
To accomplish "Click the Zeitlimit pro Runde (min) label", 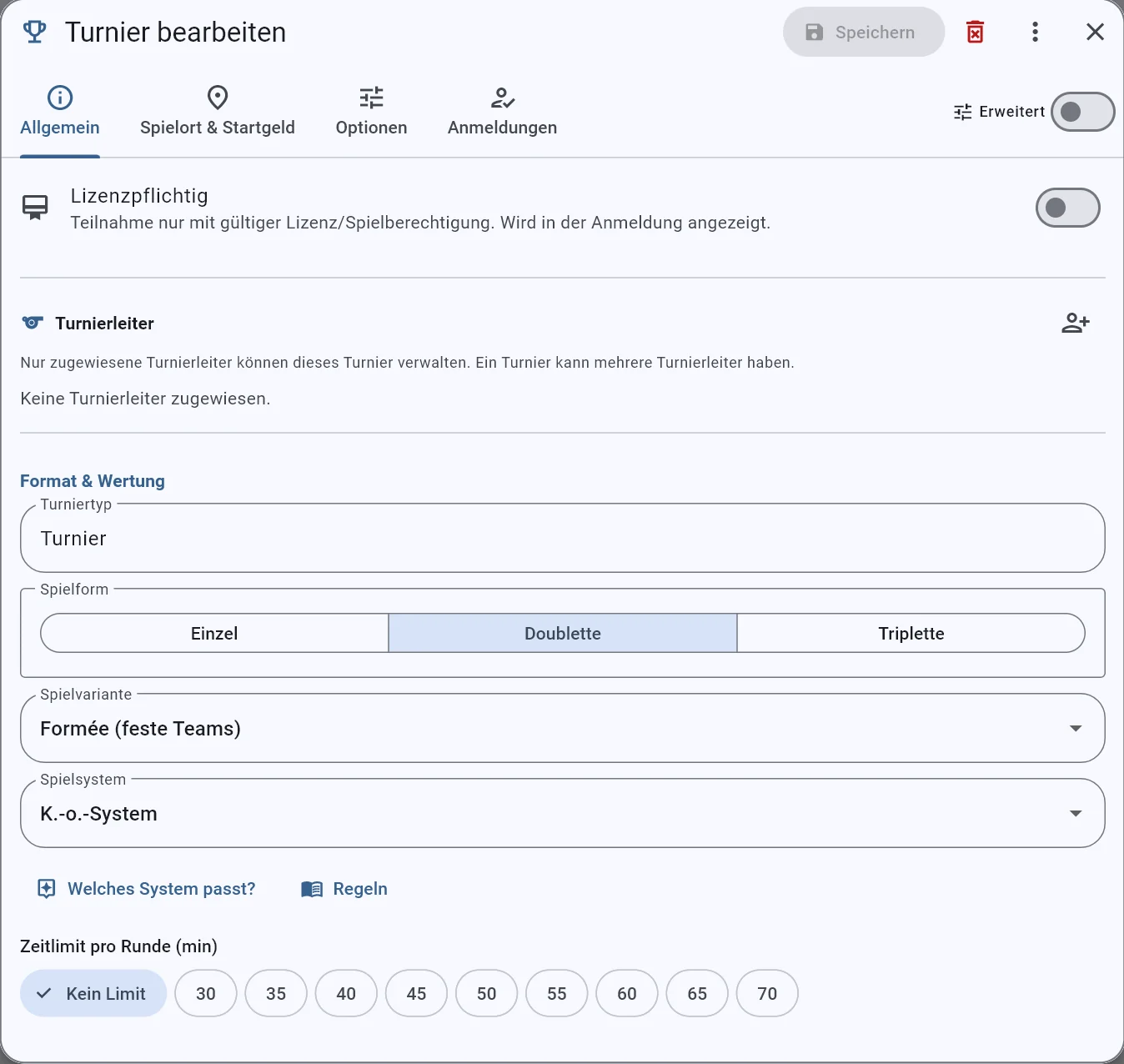I will pos(118,946).
